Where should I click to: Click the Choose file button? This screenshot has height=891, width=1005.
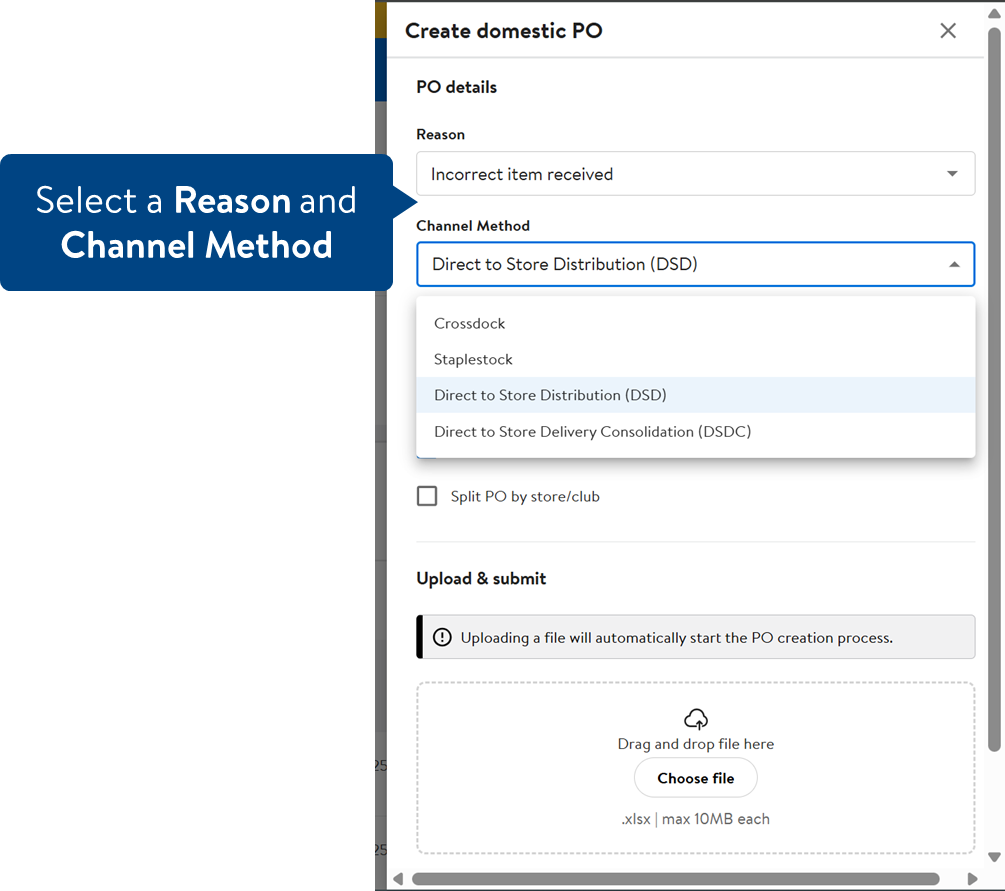[695, 778]
